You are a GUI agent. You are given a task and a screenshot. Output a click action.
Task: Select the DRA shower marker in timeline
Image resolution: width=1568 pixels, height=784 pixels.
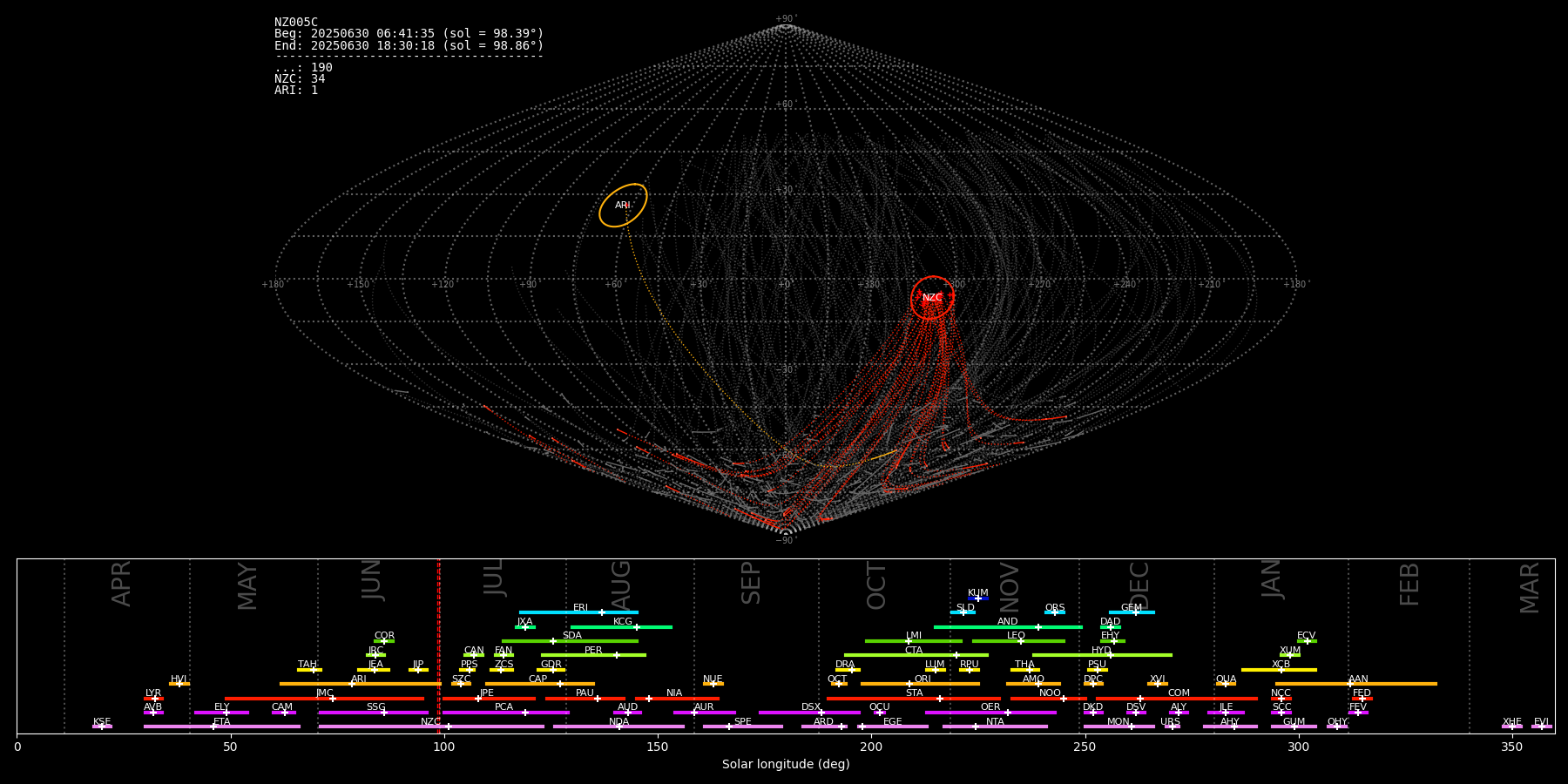click(x=848, y=670)
